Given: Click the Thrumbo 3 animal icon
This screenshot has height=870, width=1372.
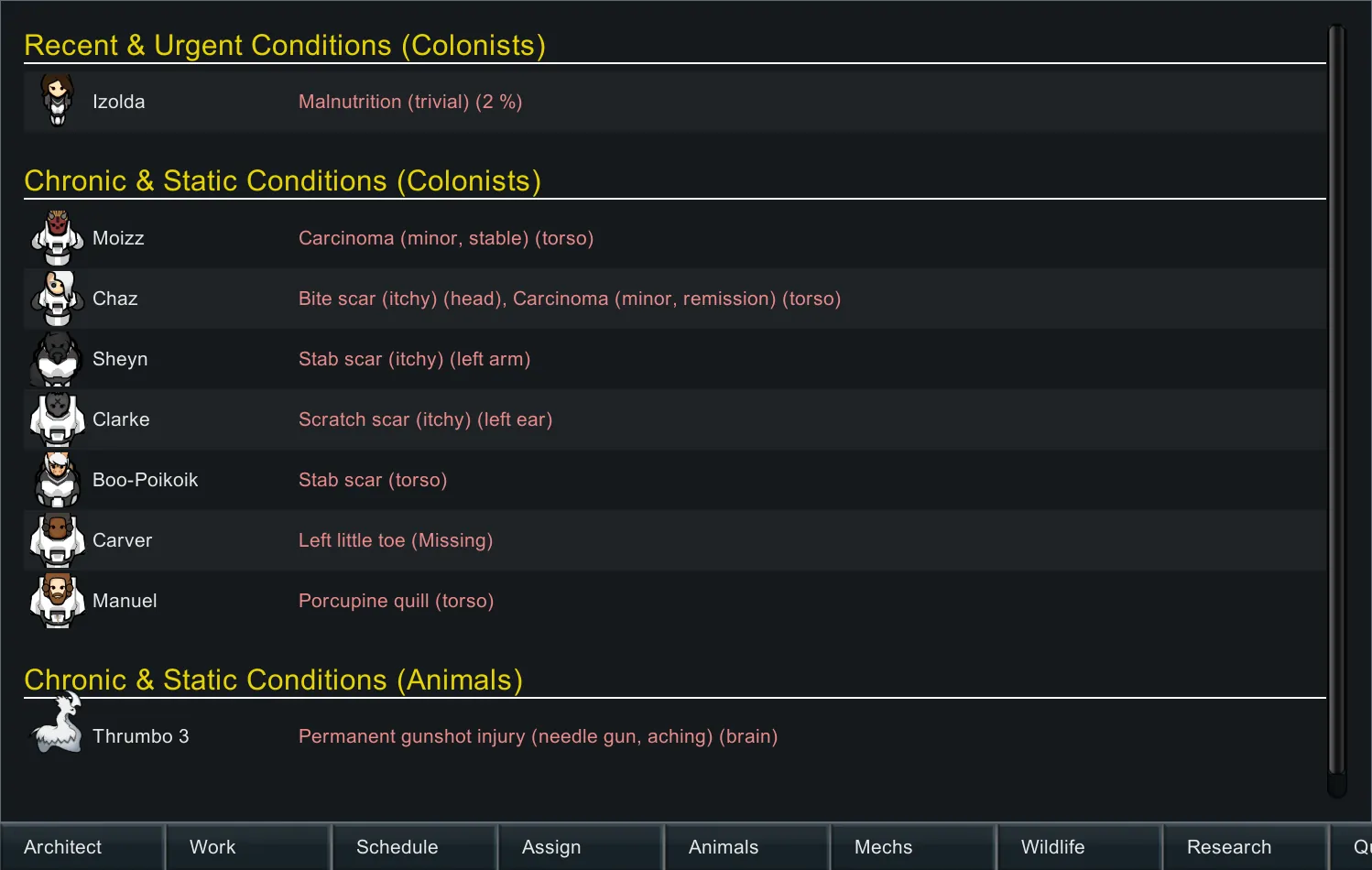Looking at the screenshot, I should click(58, 725).
